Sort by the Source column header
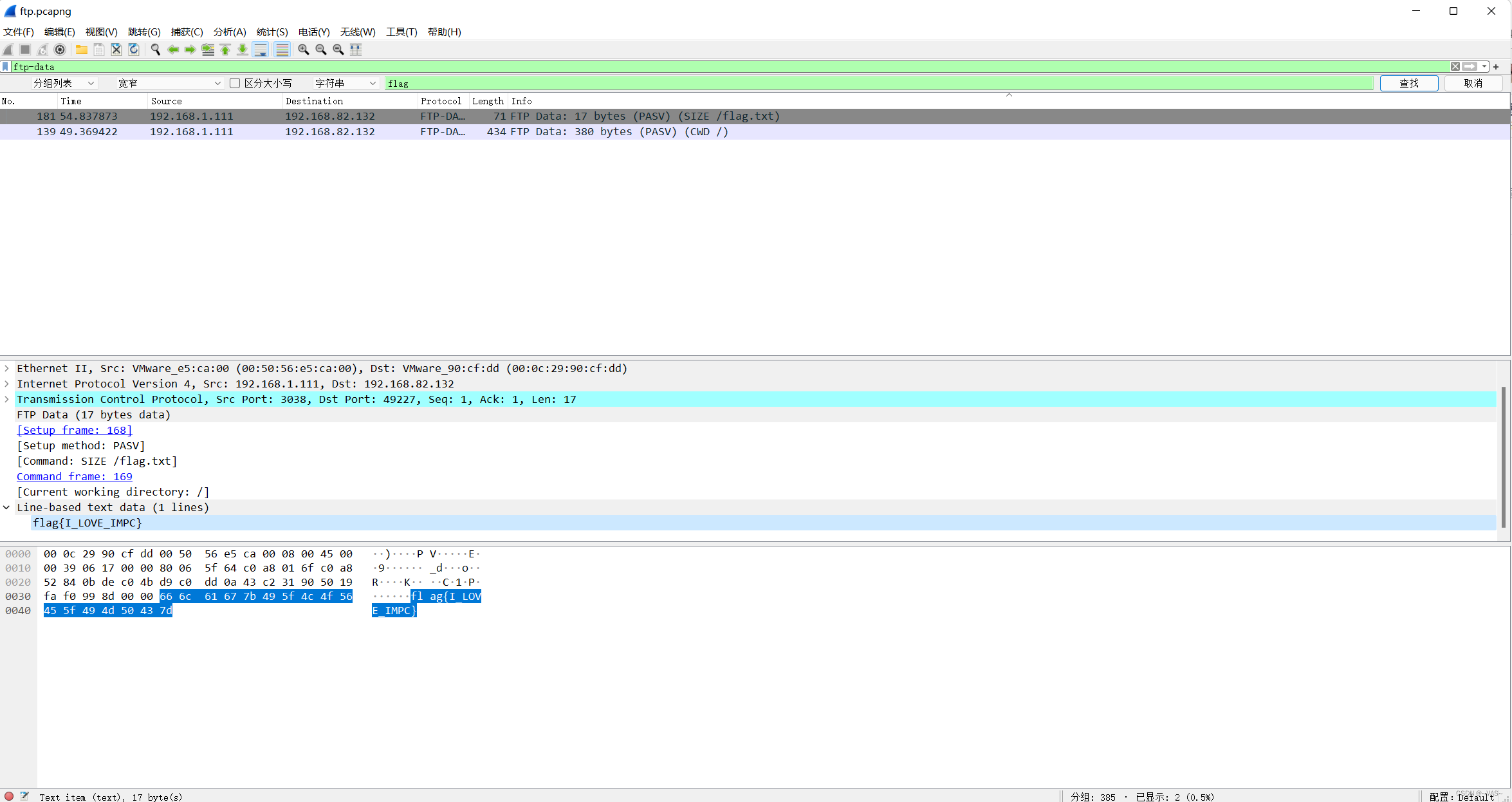 [x=215, y=101]
